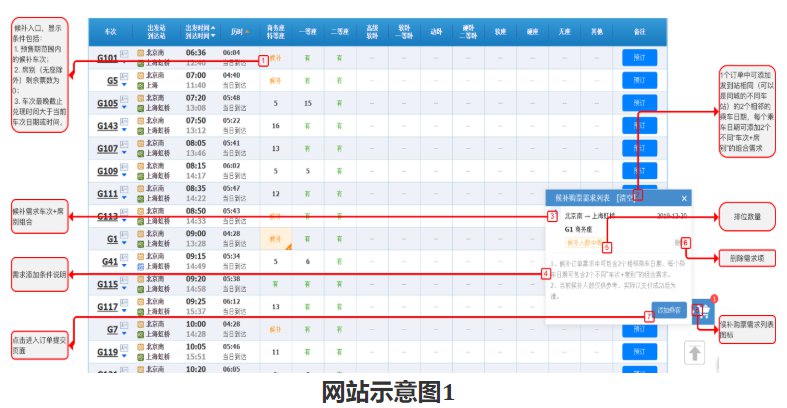Viewport: 787px width, 408px height.
Task: Click business seat count 16 for G143
Action: [x=276, y=126]
